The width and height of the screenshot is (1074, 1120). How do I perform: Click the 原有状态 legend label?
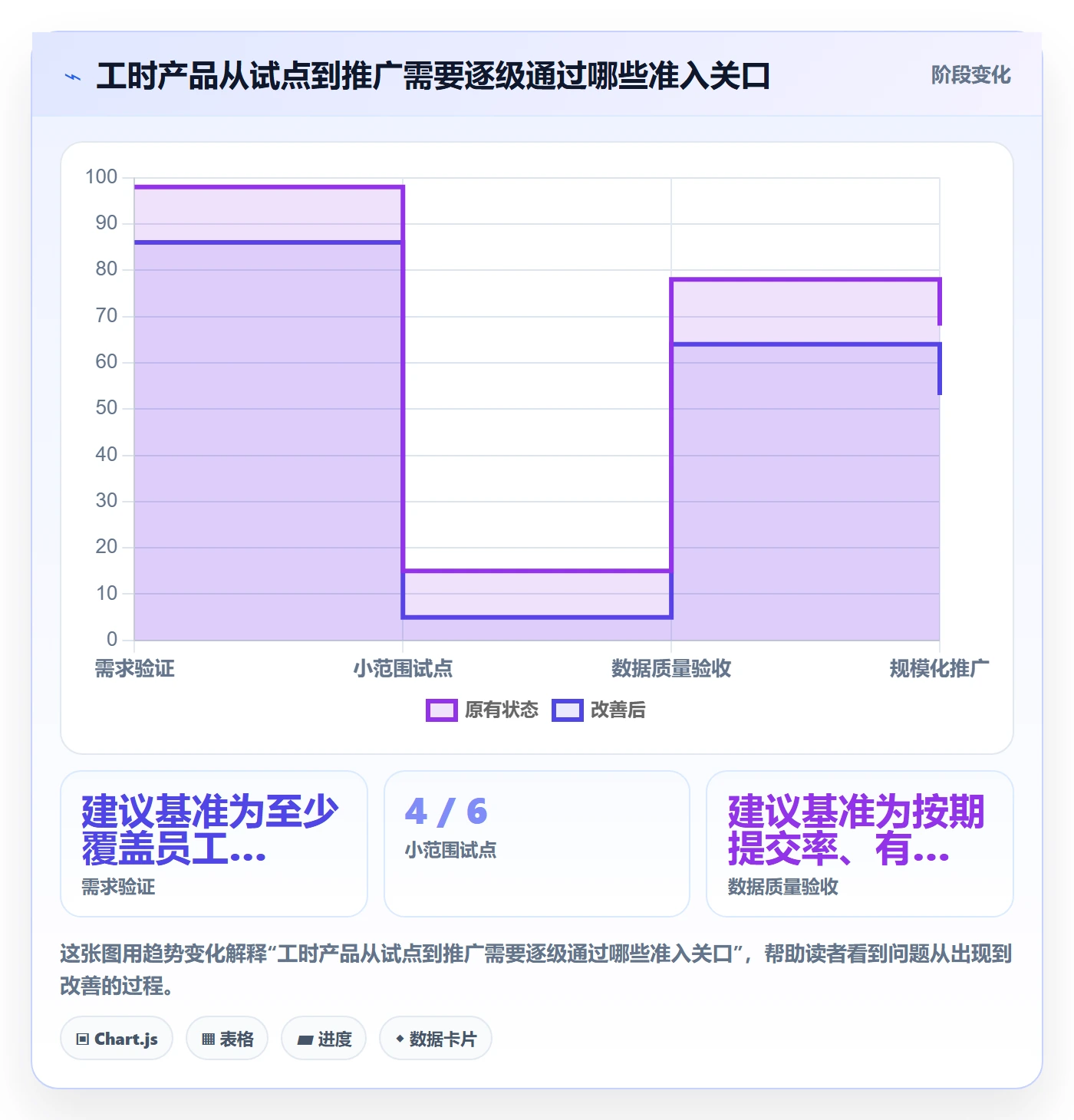502,710
